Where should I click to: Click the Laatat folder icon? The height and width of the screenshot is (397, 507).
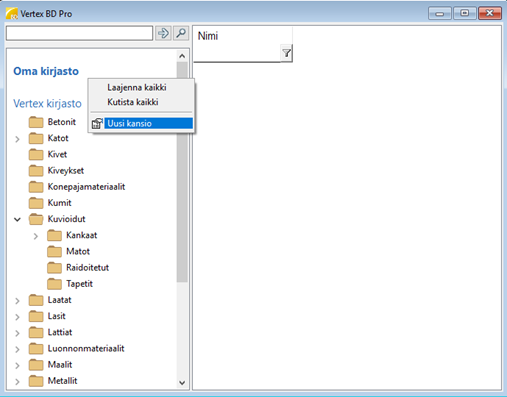pyautogui.click(x=36, y=300)
